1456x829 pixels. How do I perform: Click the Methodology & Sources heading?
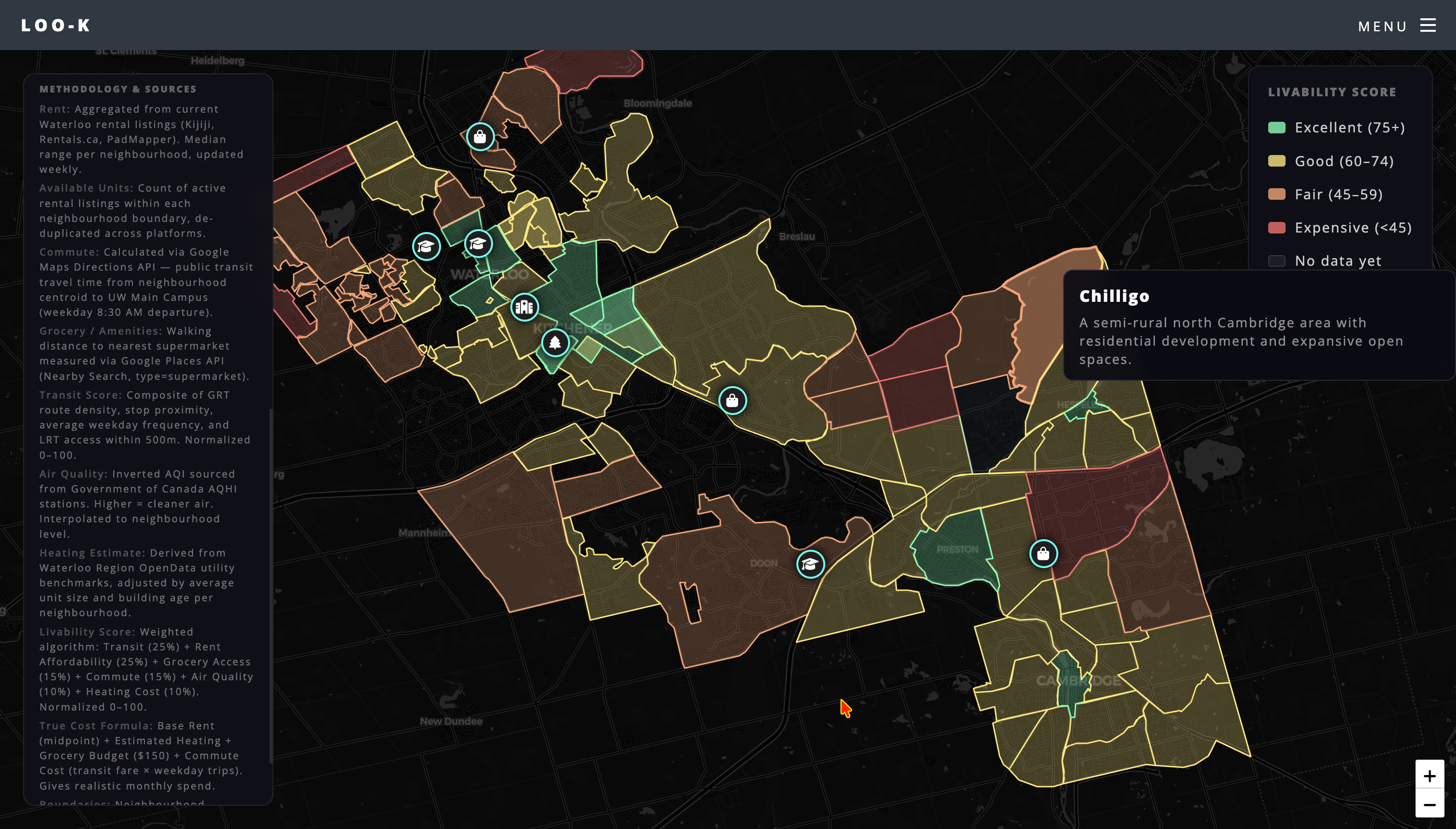click(118, 89)
